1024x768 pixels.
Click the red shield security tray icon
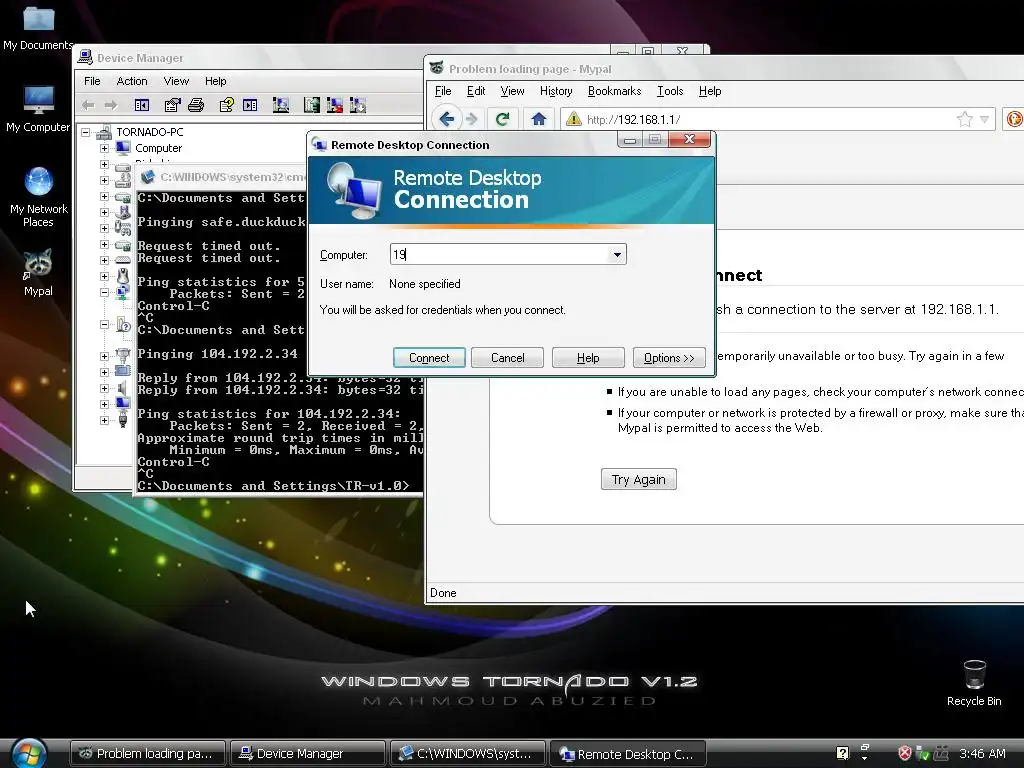click(904, 754)
